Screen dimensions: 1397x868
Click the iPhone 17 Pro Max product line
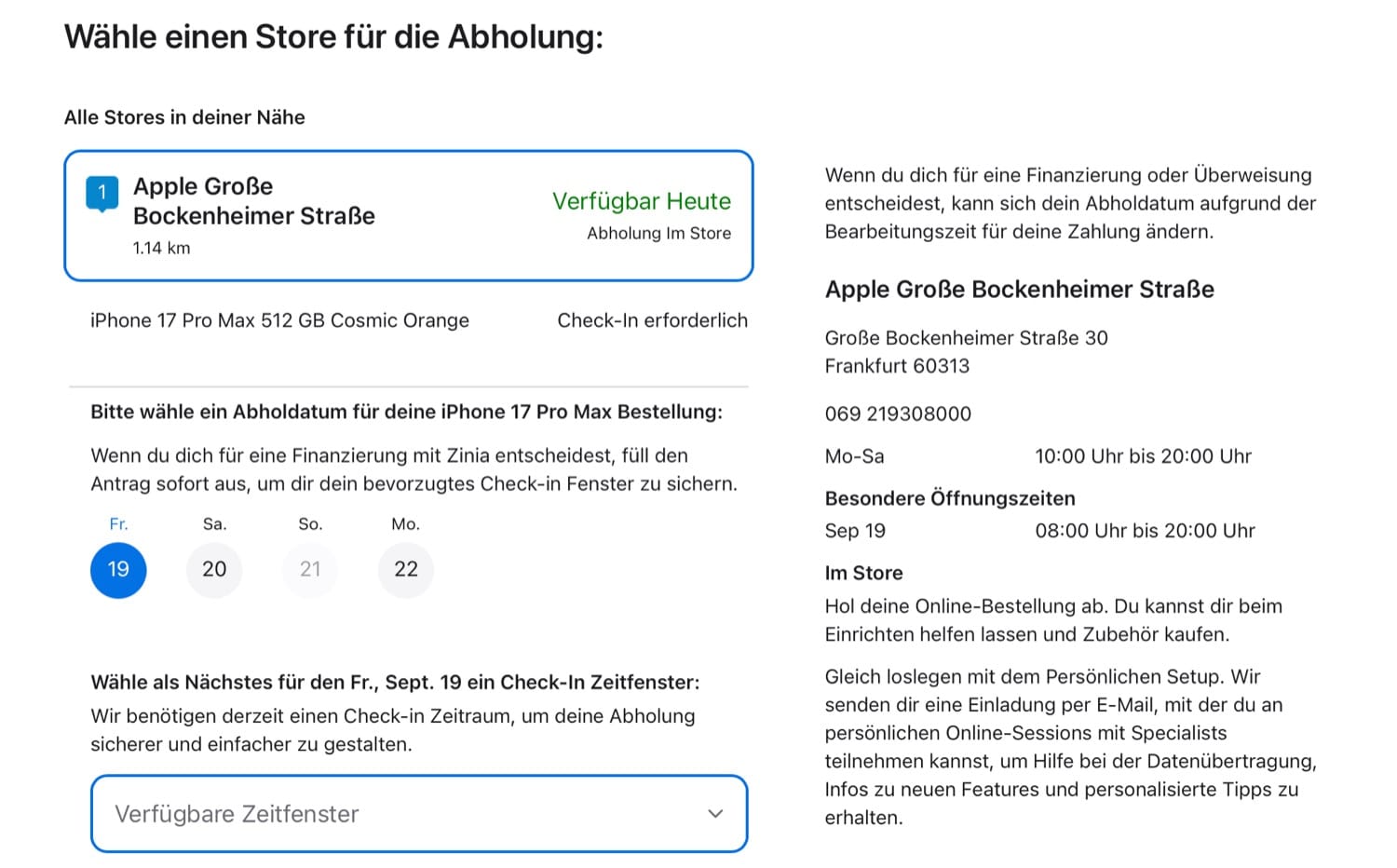[x=279, y=320]
